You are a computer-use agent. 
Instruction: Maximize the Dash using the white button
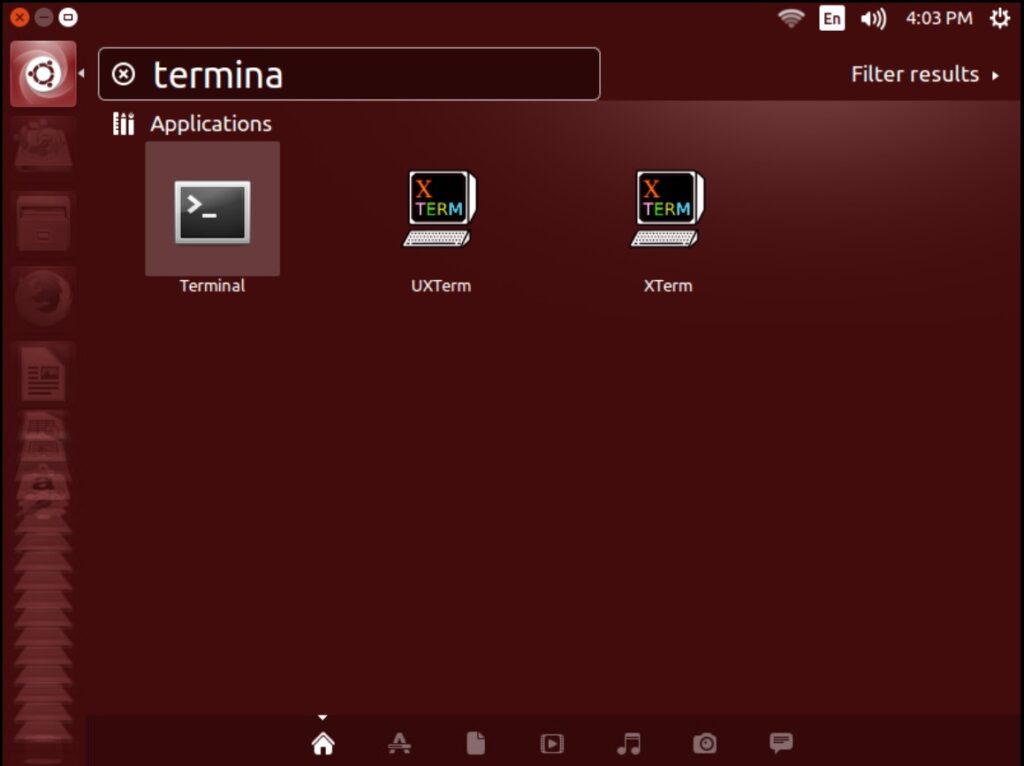click(68, 17)
